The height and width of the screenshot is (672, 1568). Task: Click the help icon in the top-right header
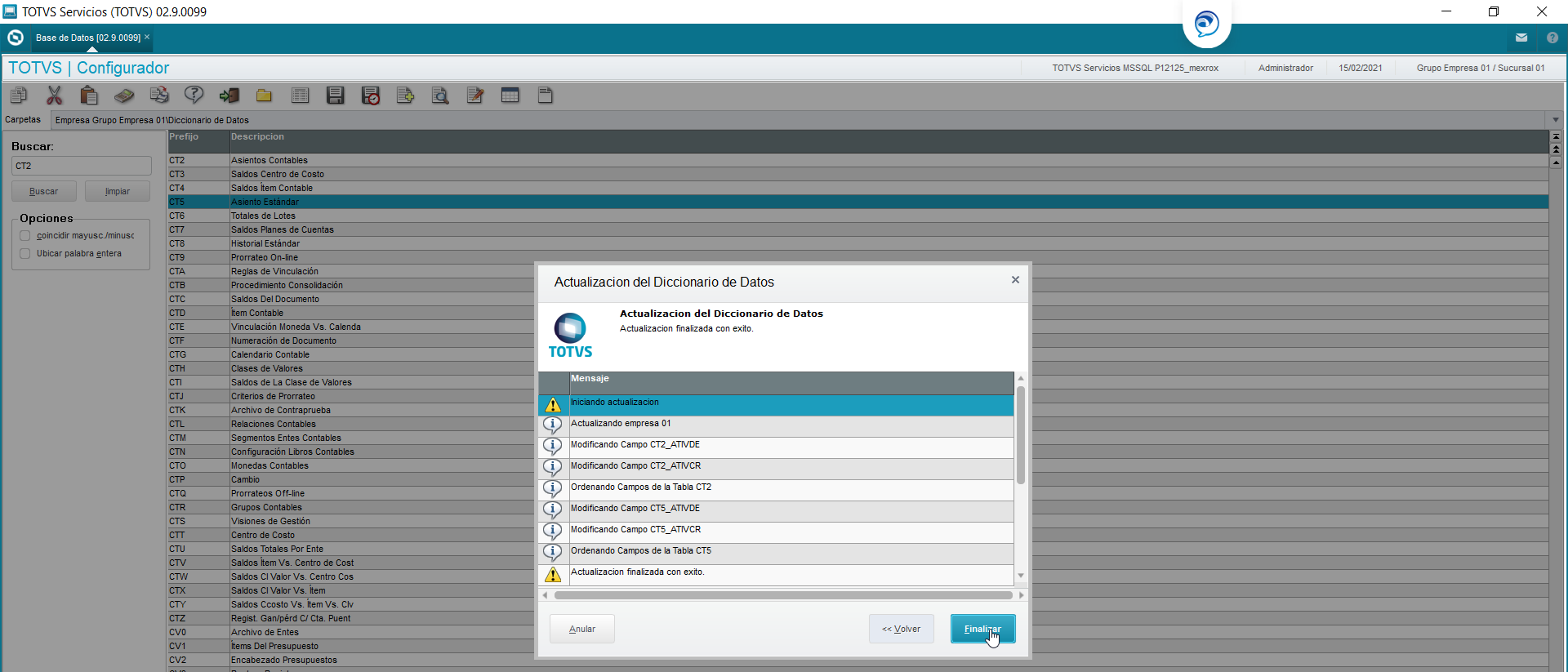1552,38
